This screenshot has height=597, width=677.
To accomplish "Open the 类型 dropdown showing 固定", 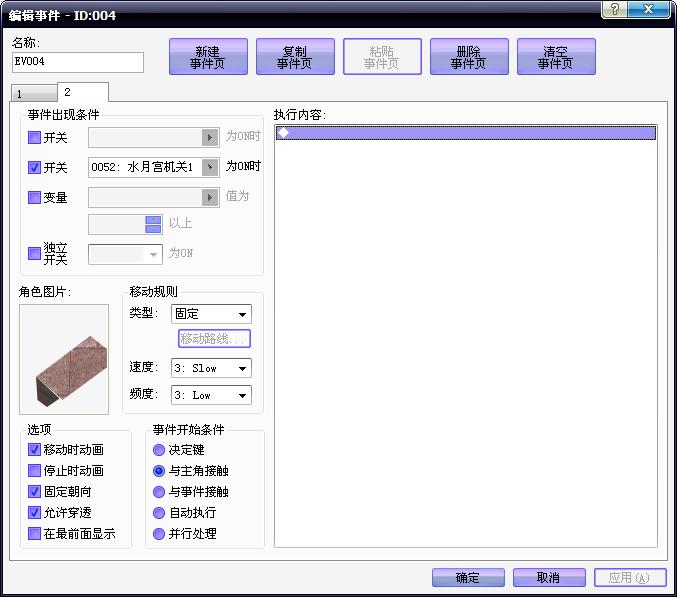I will 211,314.
